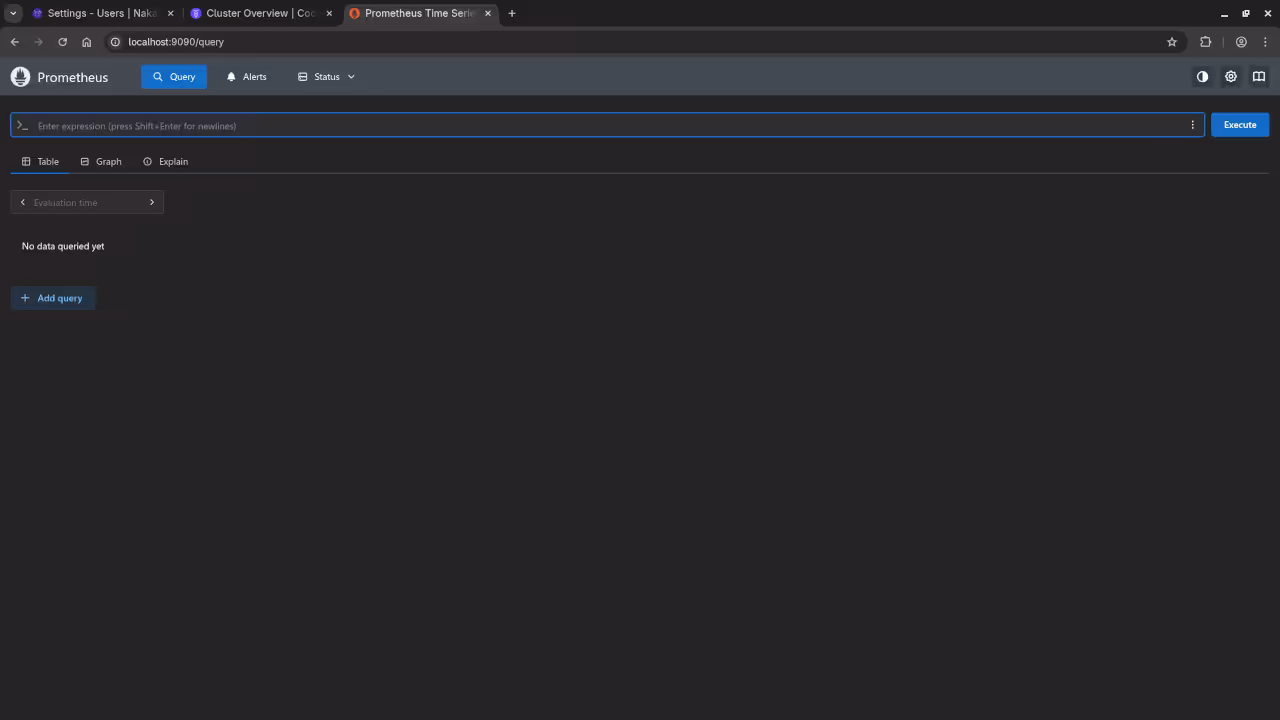Step back using the Evaluation time left arrow
The image size is (1280, 720).
pos(22,202)
